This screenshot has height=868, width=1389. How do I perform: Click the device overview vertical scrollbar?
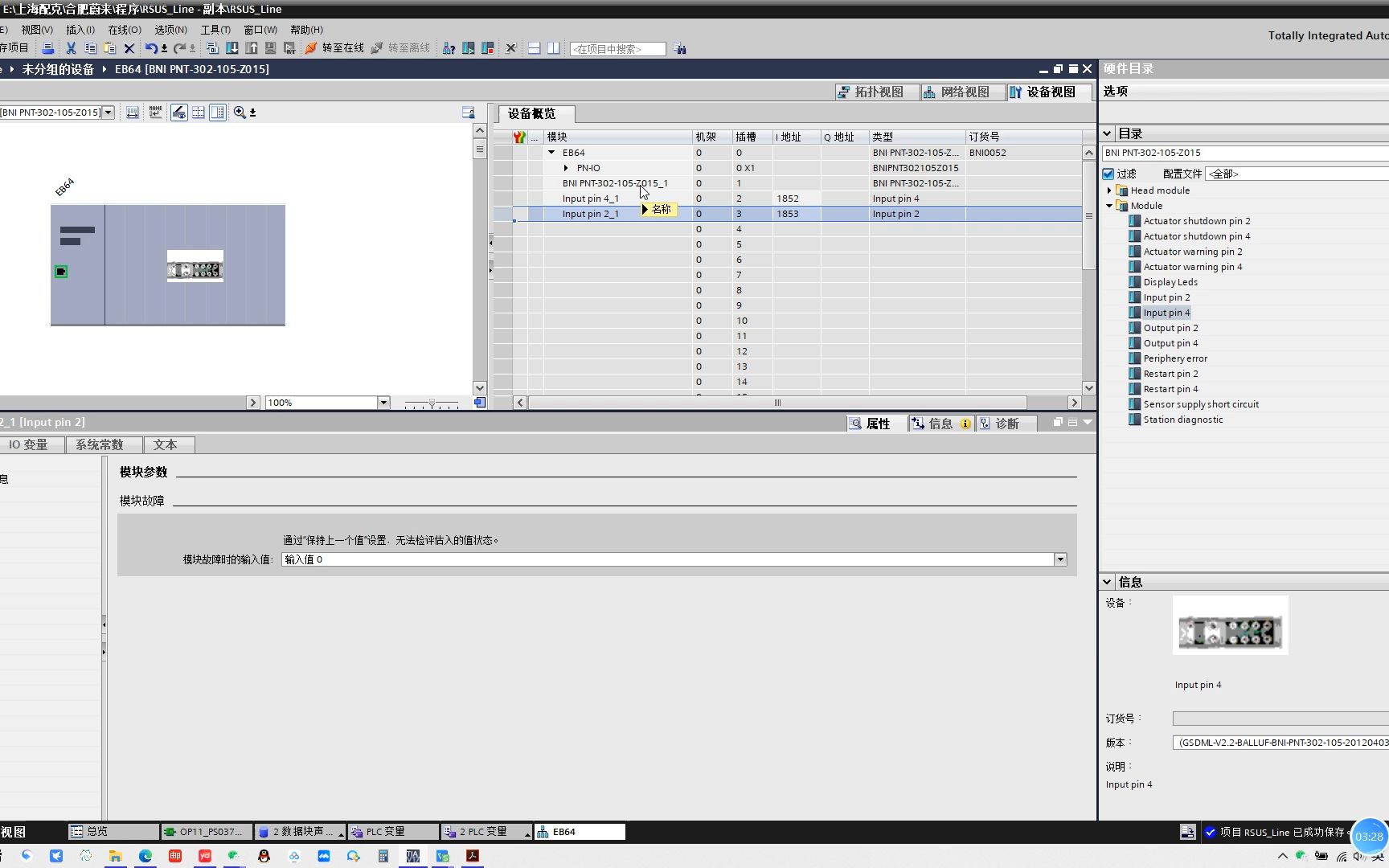[1089, 215]
